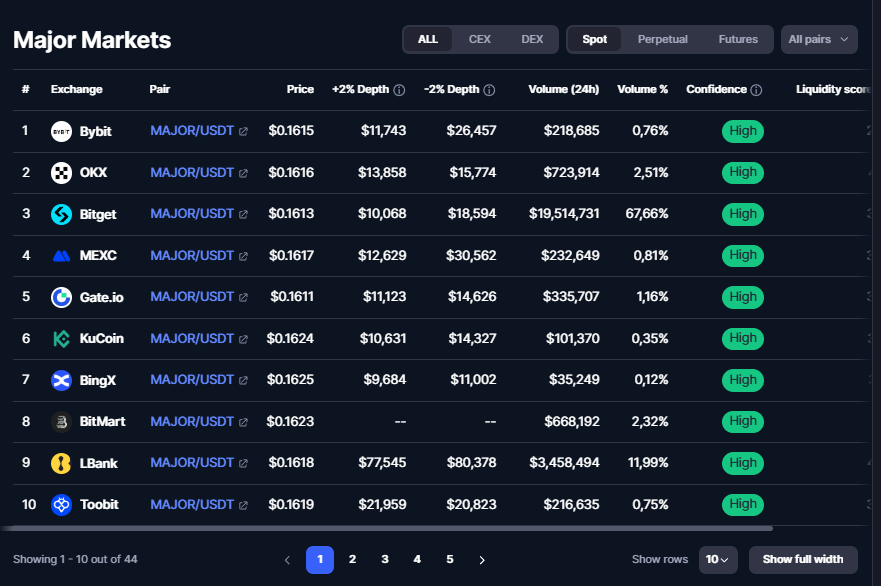Click the Bitget exchange logo icon

tap(61, 214)
